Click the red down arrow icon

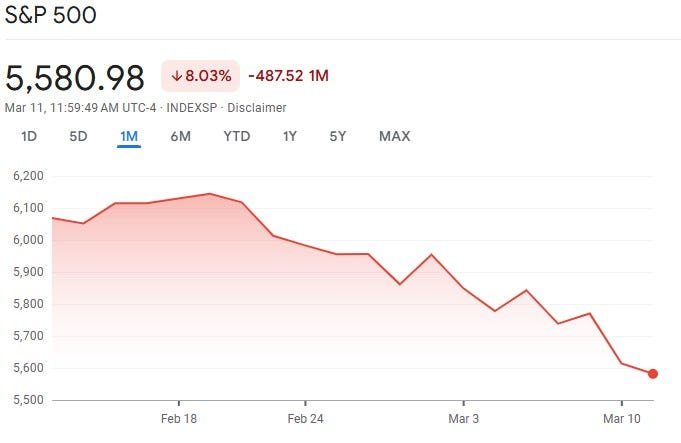[x=177, y=76]
